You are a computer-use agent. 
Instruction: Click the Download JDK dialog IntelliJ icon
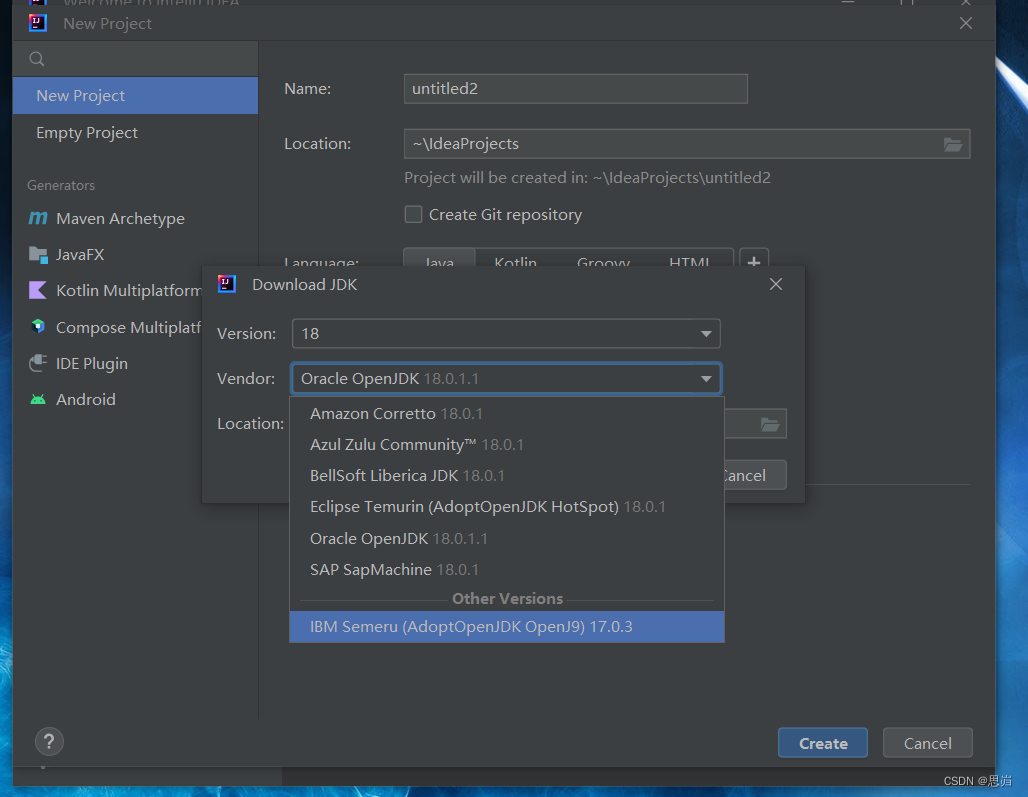(x=227, y=284)
